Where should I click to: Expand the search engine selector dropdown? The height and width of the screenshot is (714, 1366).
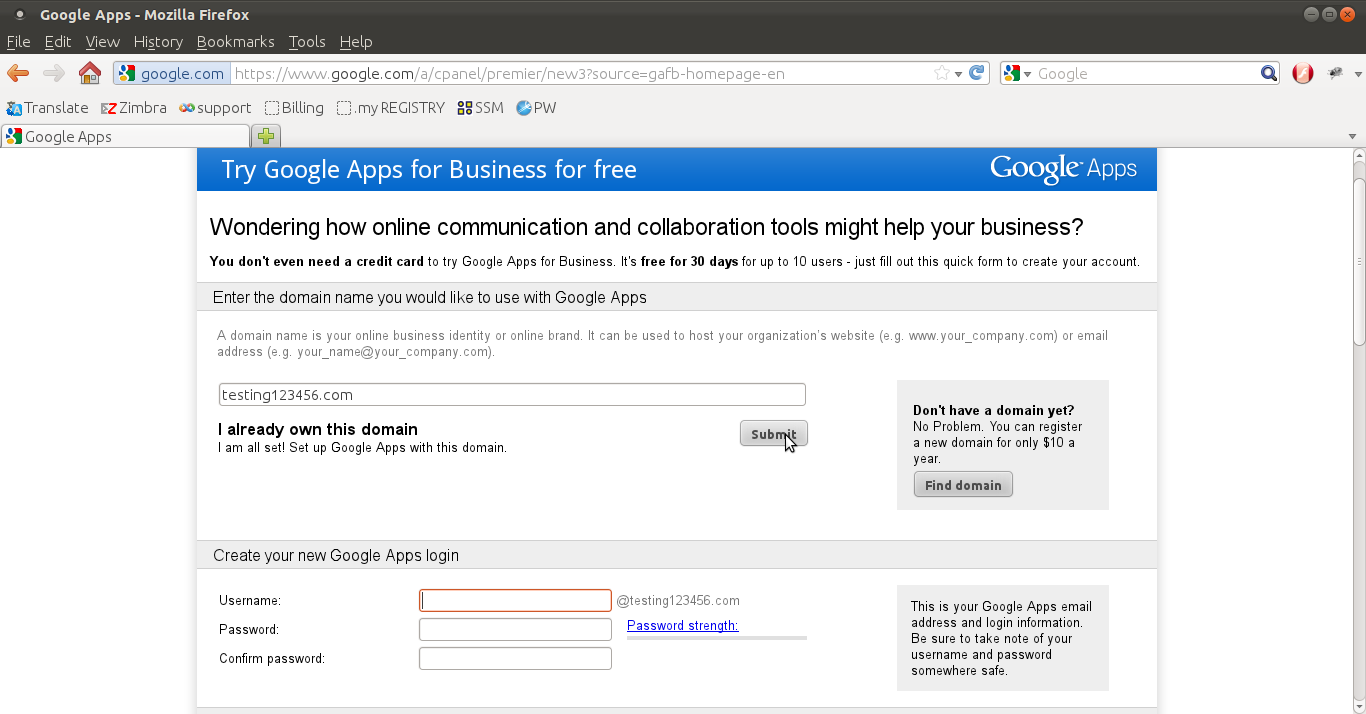[1027, 74]
